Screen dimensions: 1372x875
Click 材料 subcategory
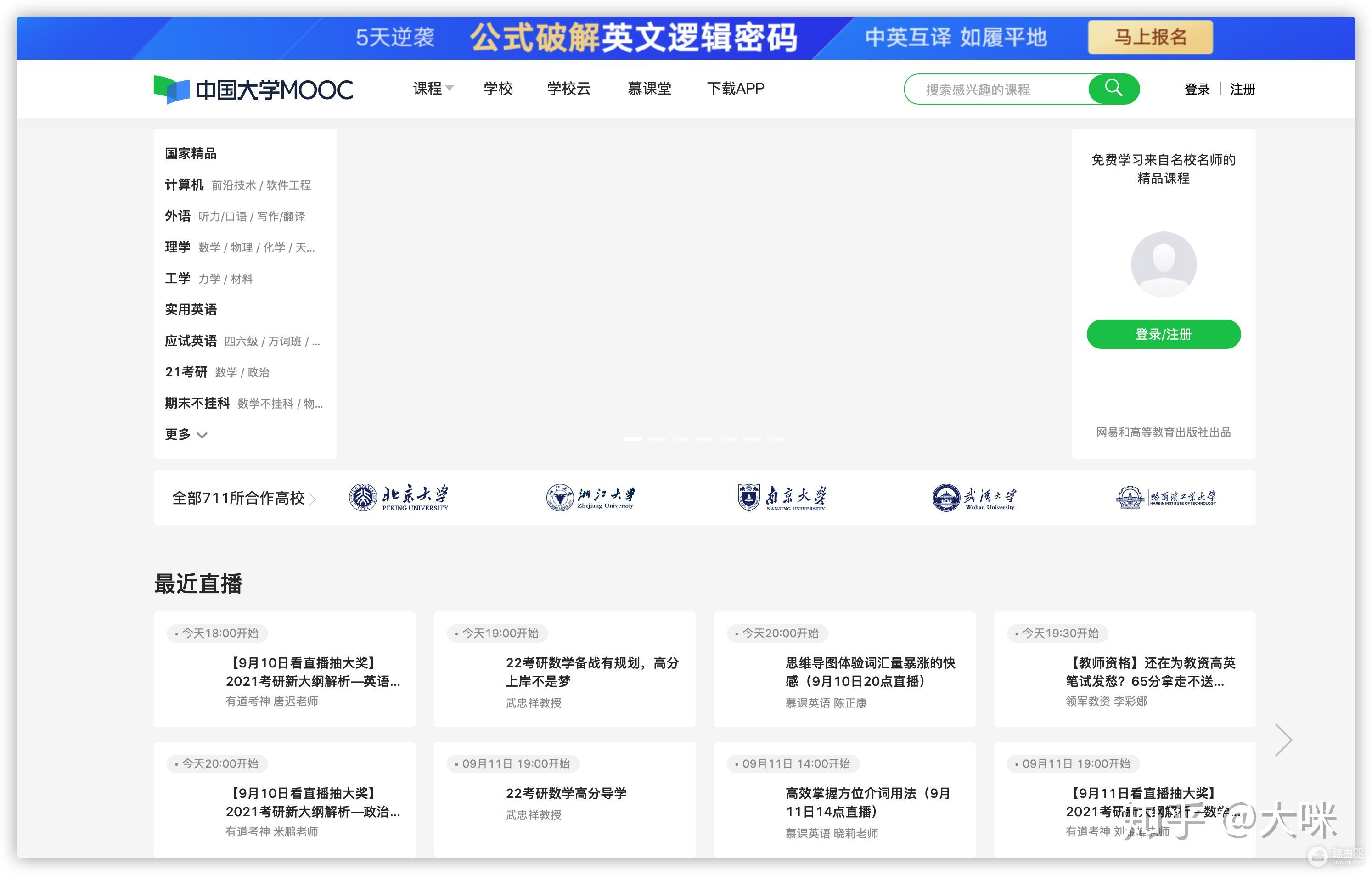coord(242,279)
